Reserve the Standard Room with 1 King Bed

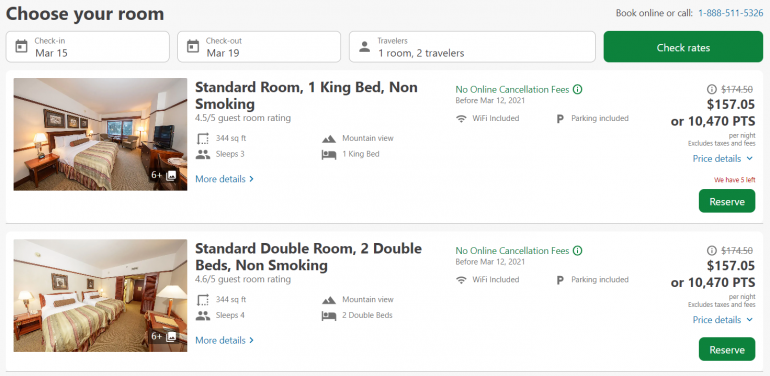(x=727, y=201)
